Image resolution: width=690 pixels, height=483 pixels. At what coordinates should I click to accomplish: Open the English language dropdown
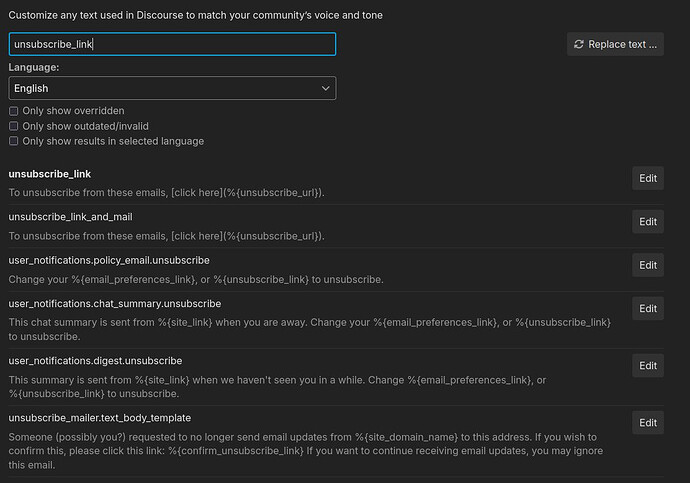[172, 88]
